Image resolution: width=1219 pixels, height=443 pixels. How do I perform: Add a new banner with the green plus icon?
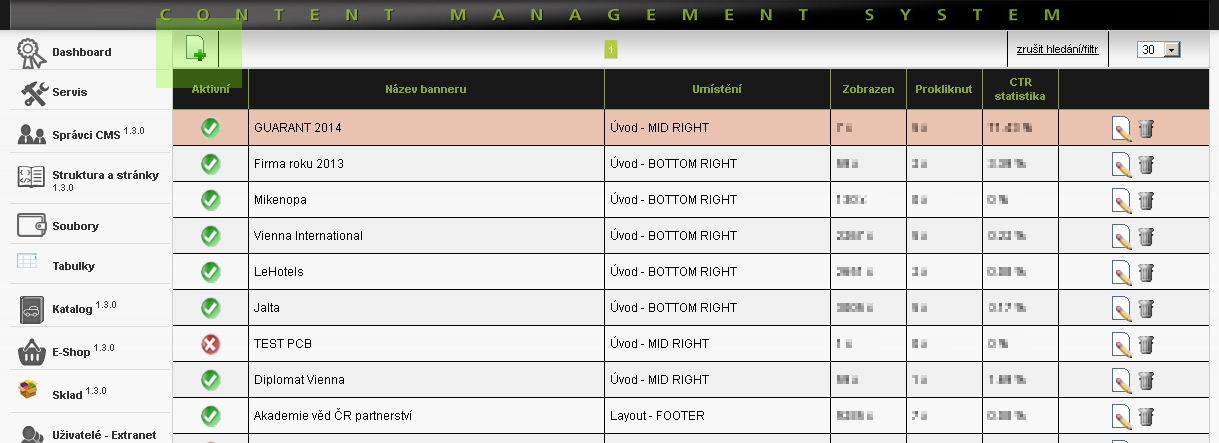click(195, 49)
